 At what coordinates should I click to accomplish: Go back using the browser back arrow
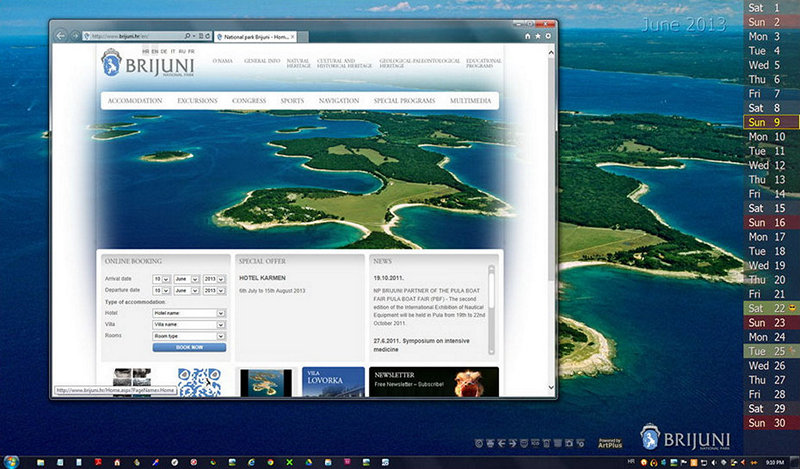(x=62, y=36)
